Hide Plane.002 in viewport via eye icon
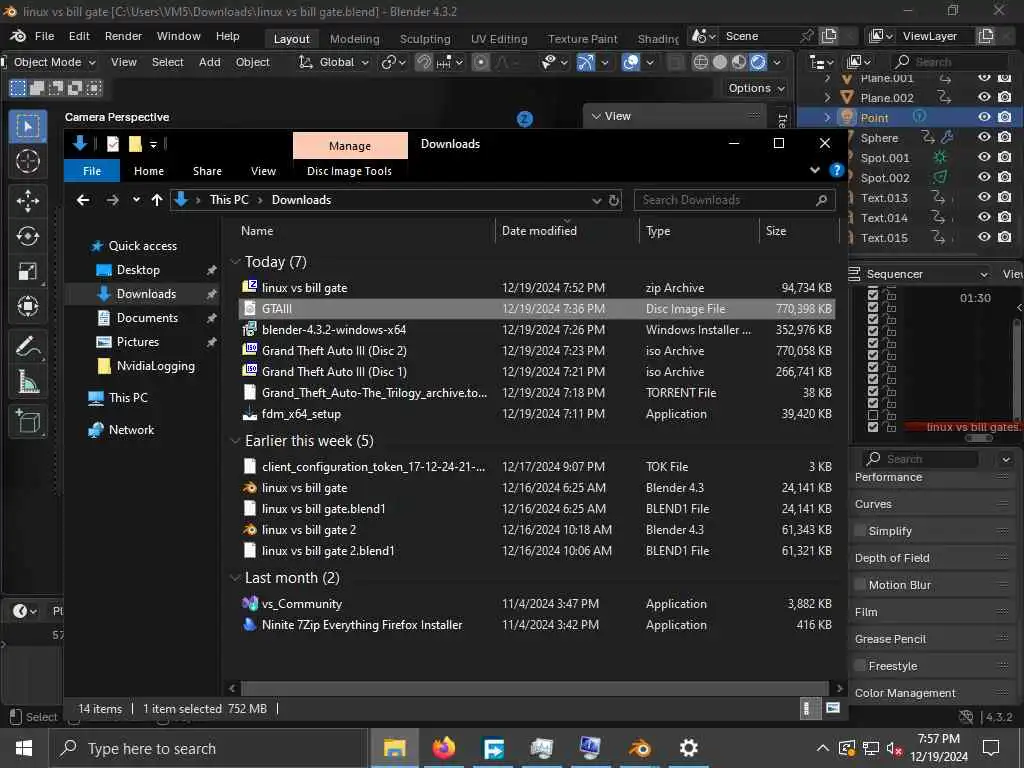1024x768 pixels. (984, 97)
